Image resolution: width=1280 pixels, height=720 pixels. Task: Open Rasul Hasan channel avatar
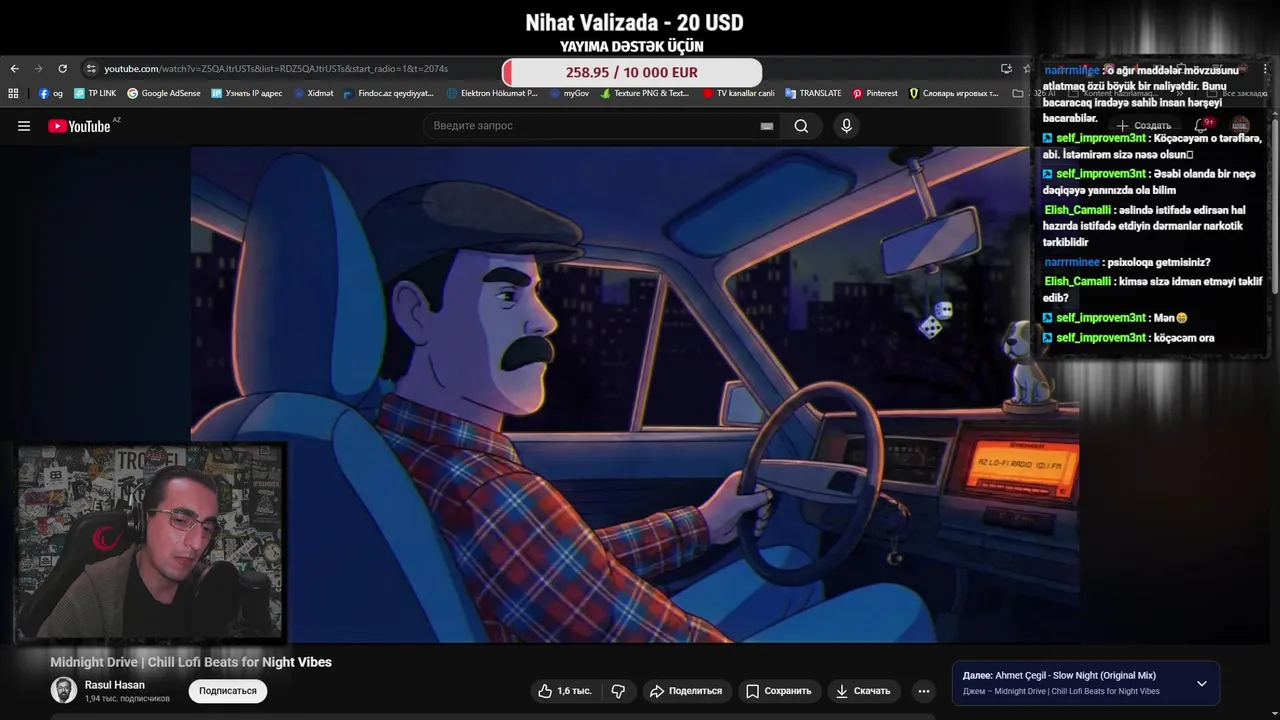tap(64, 690)
